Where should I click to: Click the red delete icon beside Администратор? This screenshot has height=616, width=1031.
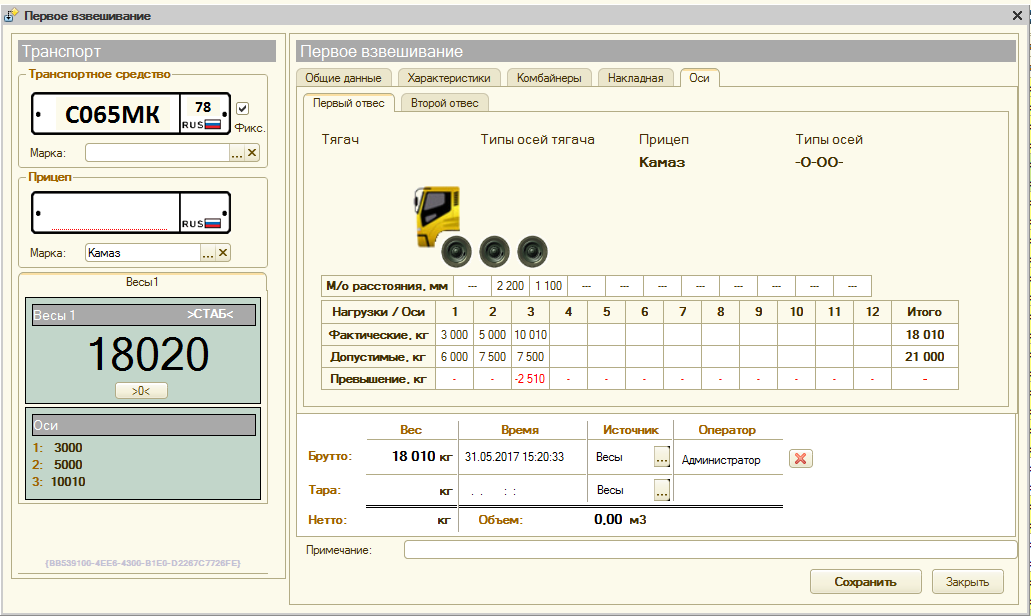pyautogui.click(x=800, y=458)
